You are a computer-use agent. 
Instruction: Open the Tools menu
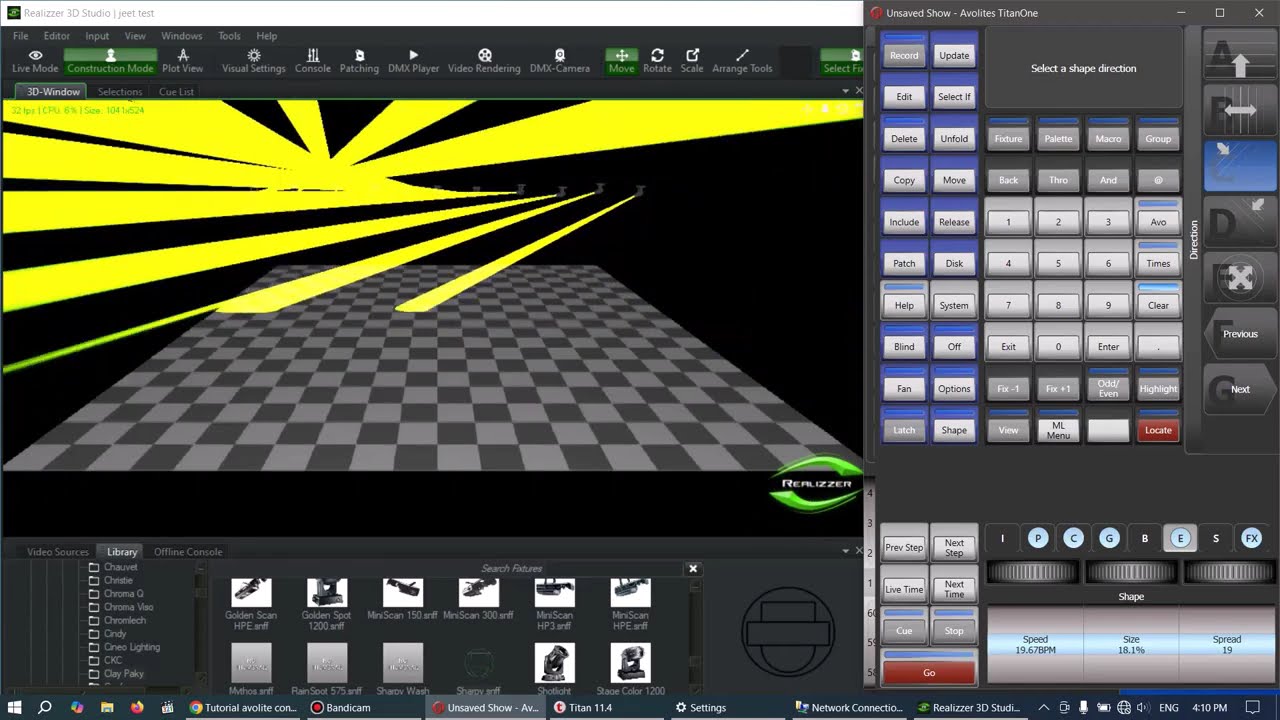(x=229, y=36)
